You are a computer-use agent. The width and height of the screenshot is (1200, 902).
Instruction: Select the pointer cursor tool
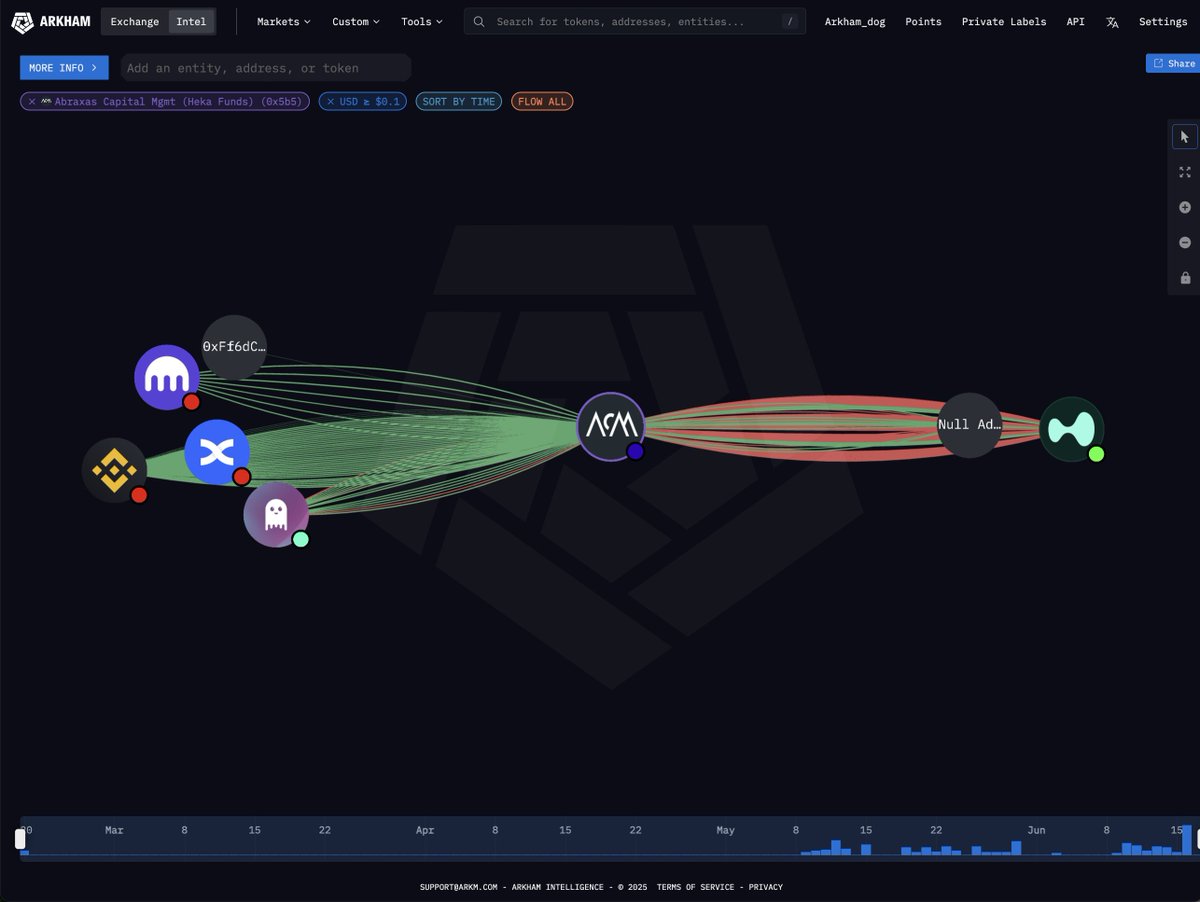(1185, 137)
